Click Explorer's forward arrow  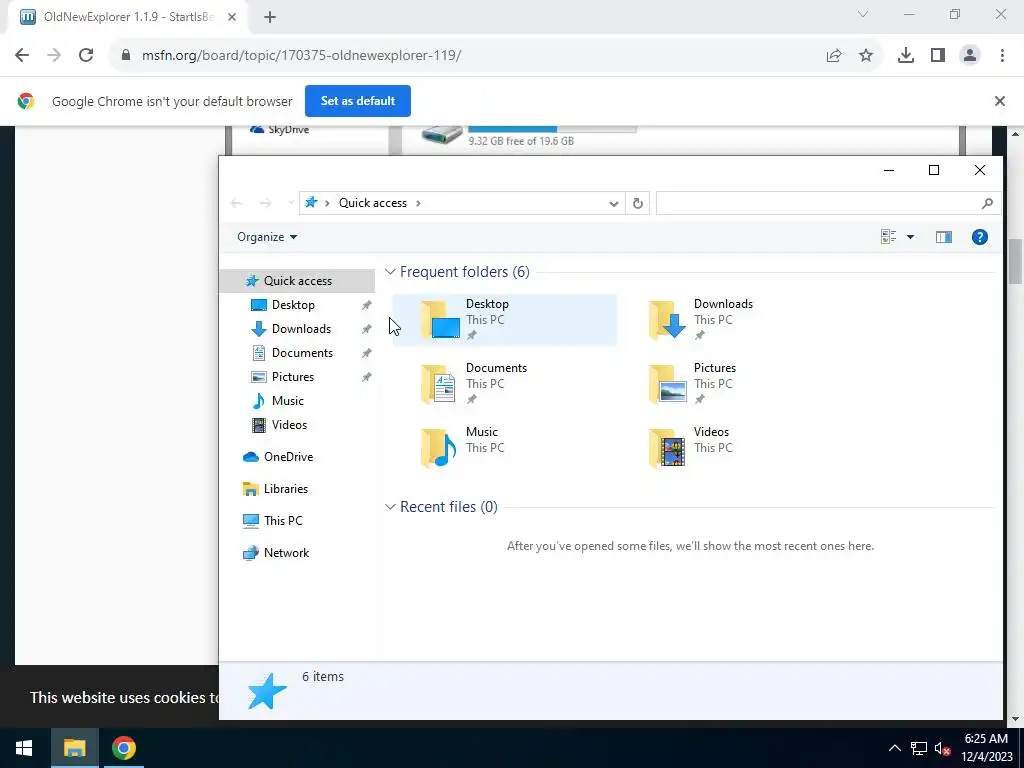265,203
